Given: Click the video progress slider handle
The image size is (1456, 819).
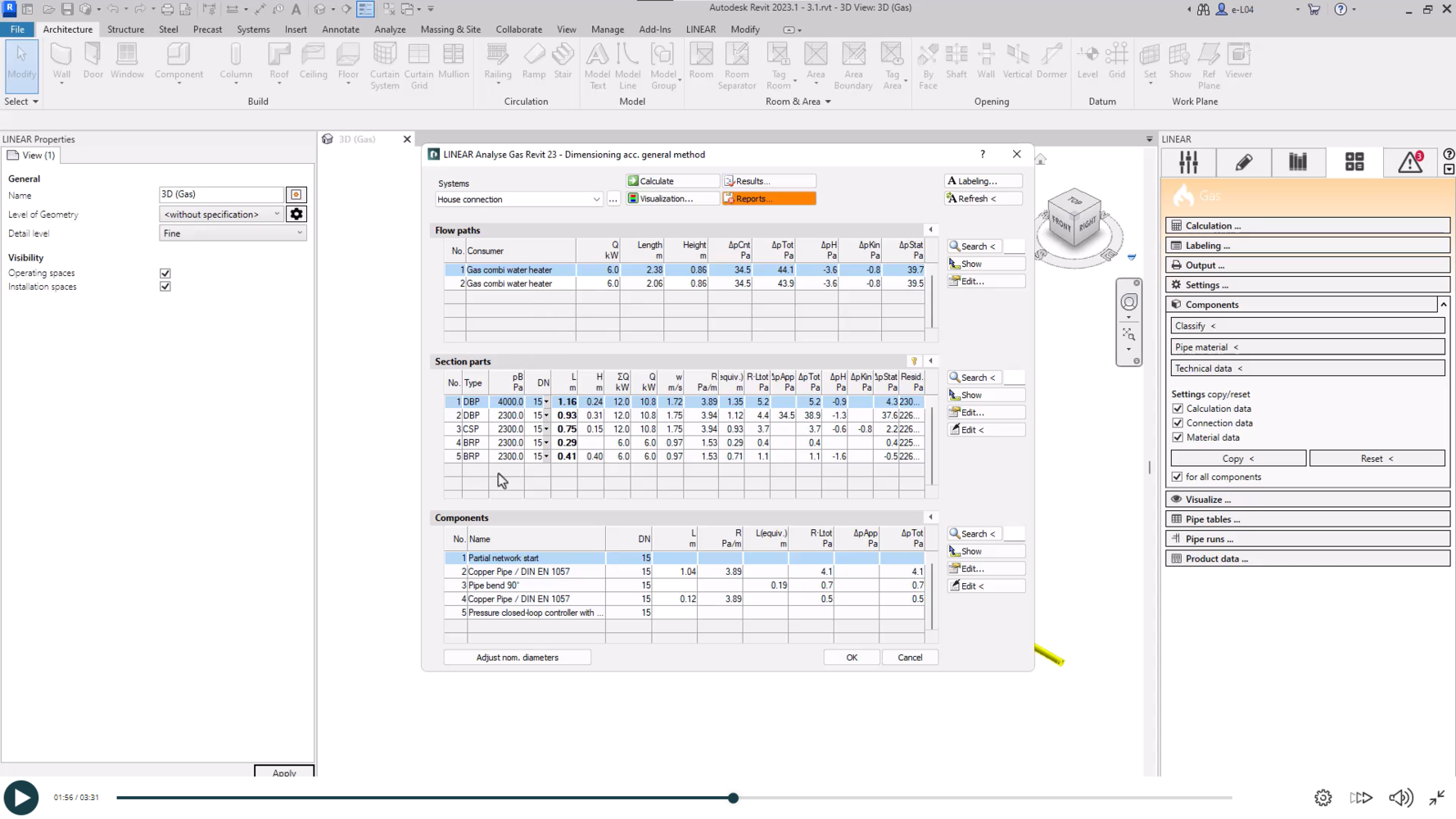Looking at the screenshot, I should [x=733, y=798].
